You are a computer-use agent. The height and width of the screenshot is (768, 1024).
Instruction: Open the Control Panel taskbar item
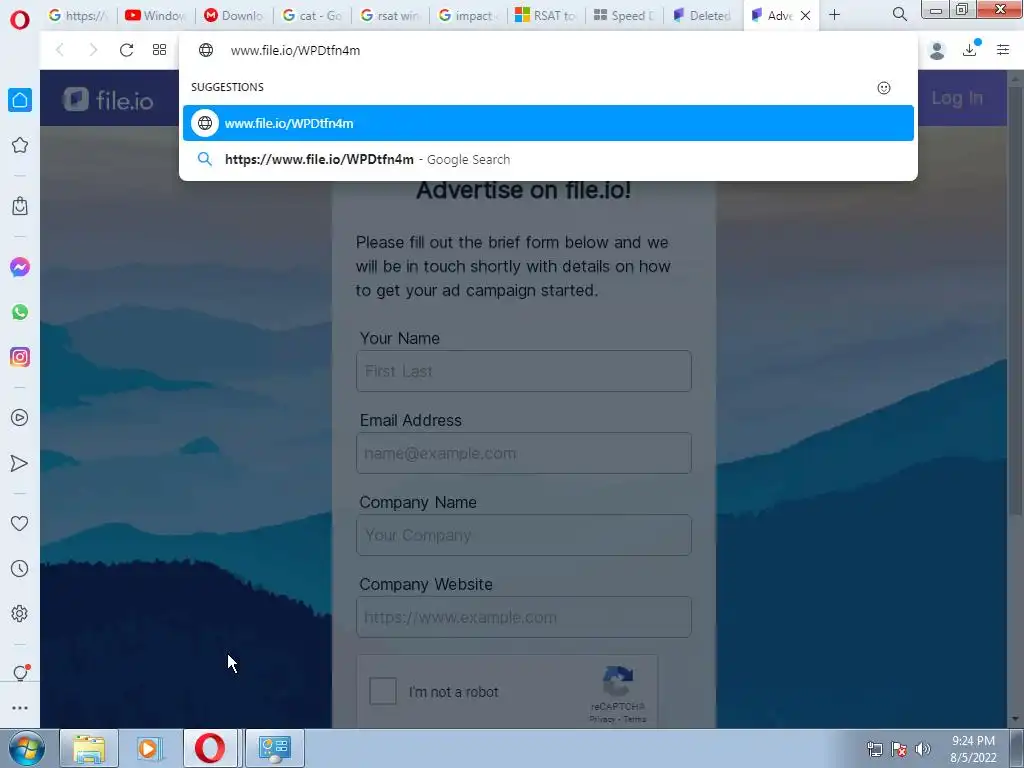click(274, 748)
